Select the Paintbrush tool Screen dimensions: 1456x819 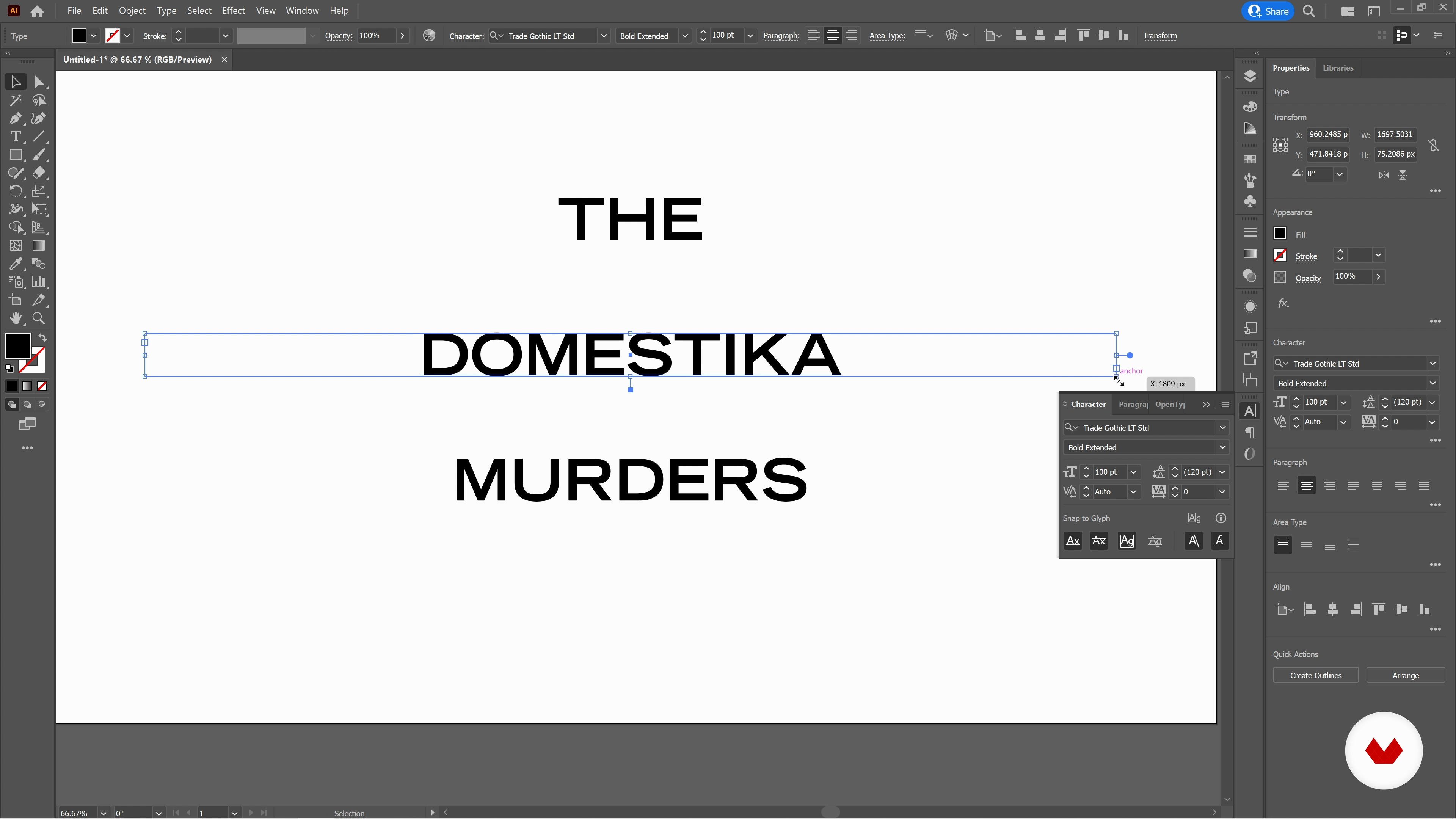tap(38, 155)
